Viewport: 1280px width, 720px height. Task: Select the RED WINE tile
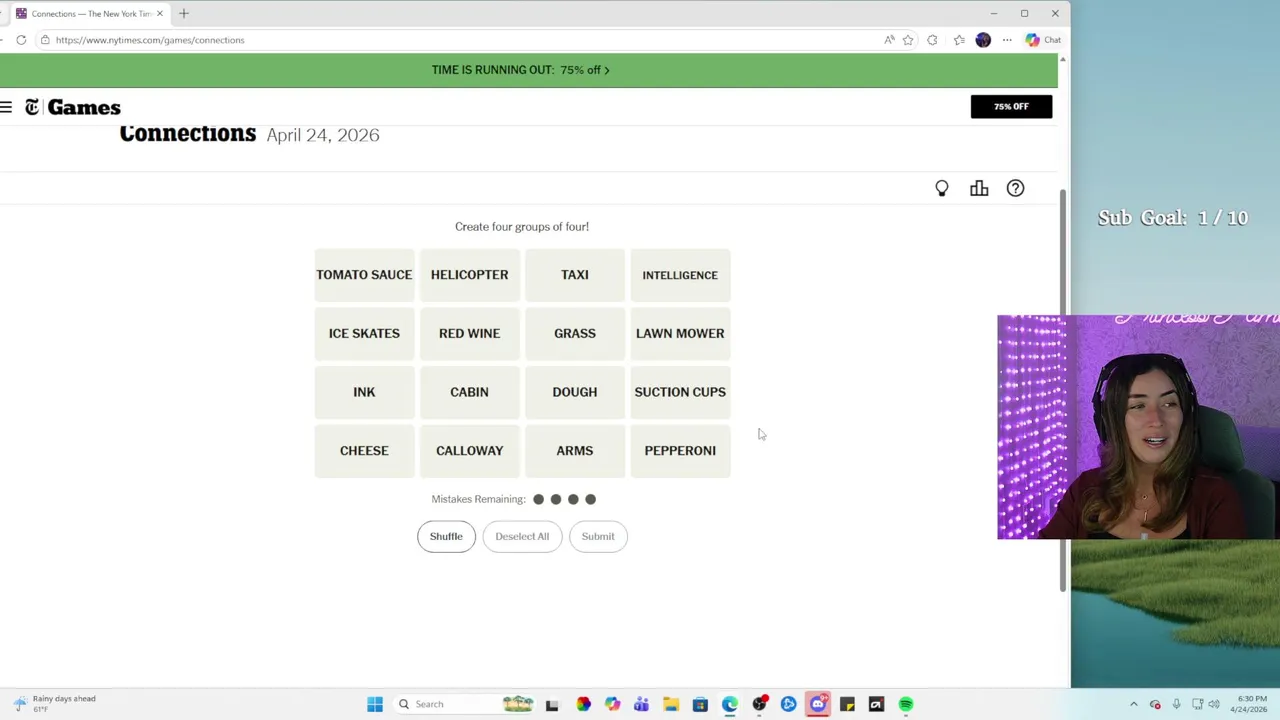click(469, 333)
